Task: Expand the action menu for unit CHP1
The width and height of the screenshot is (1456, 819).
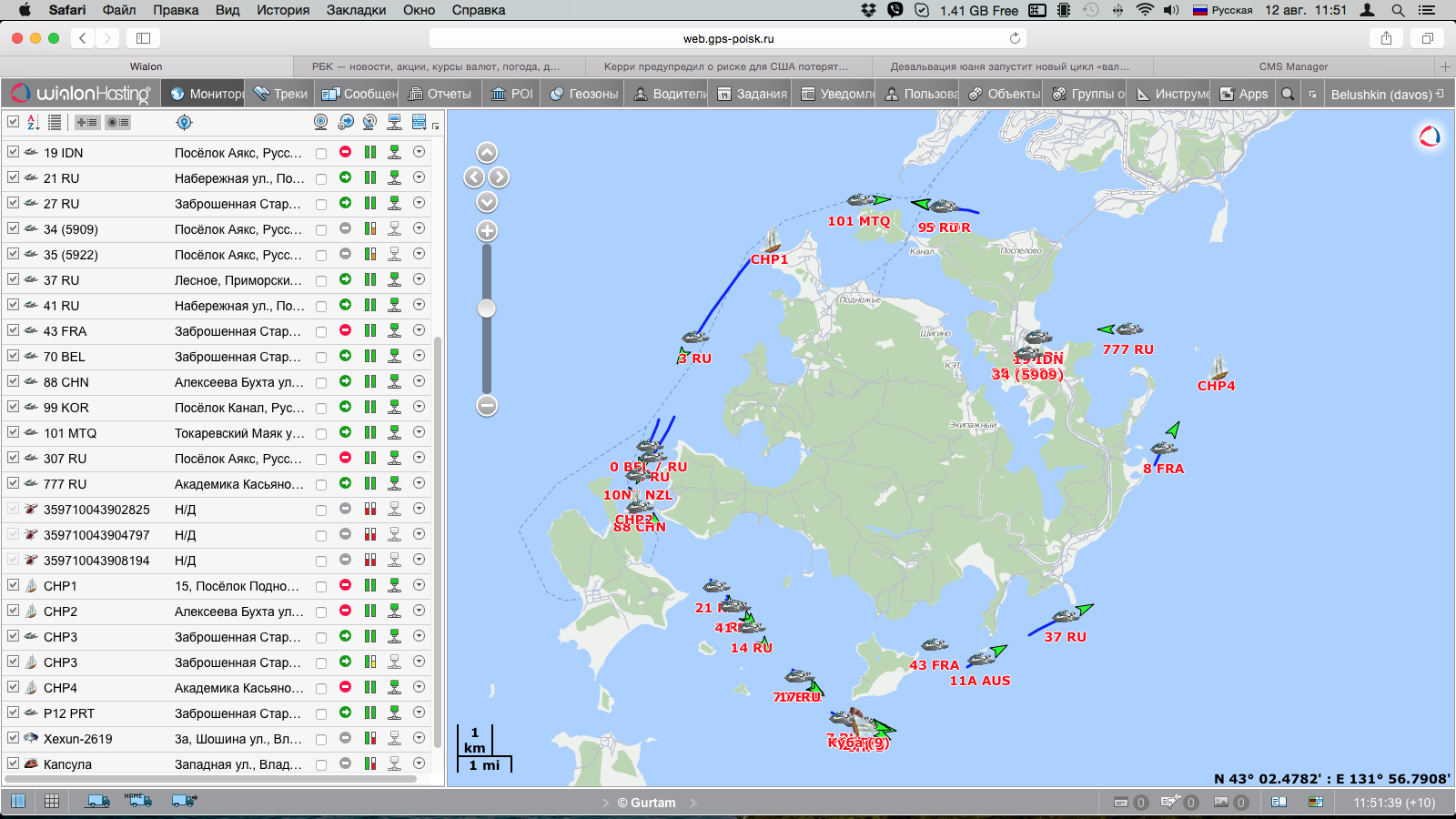Action: point(419,585)
